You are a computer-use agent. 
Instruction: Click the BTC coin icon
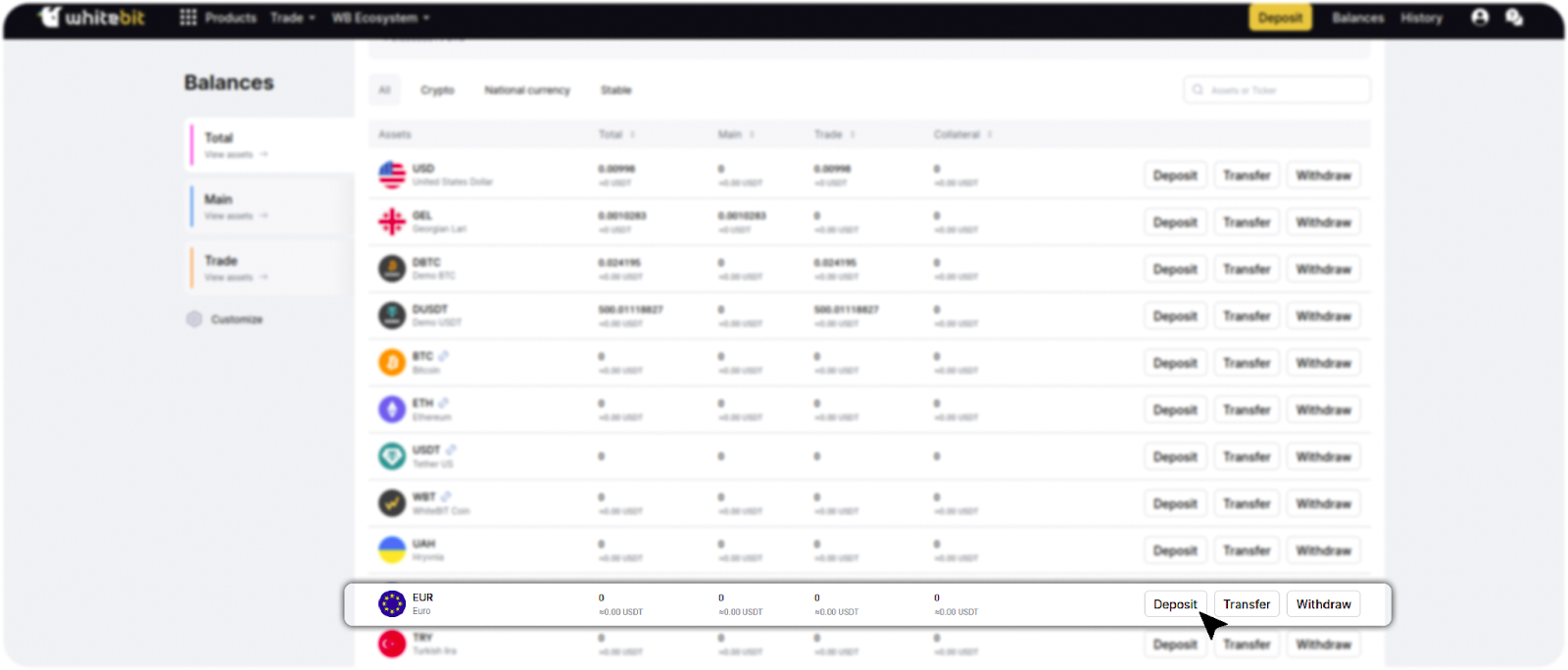[392, 362]
